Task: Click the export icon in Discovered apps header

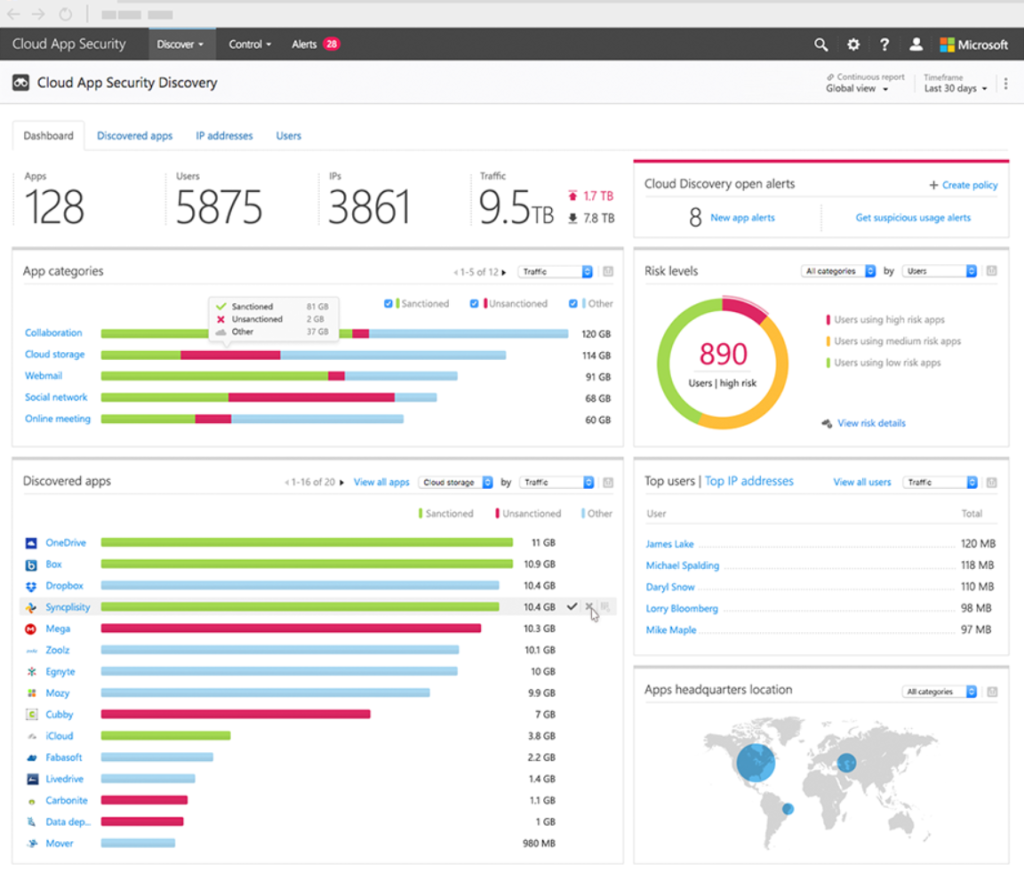Action: 608,483
